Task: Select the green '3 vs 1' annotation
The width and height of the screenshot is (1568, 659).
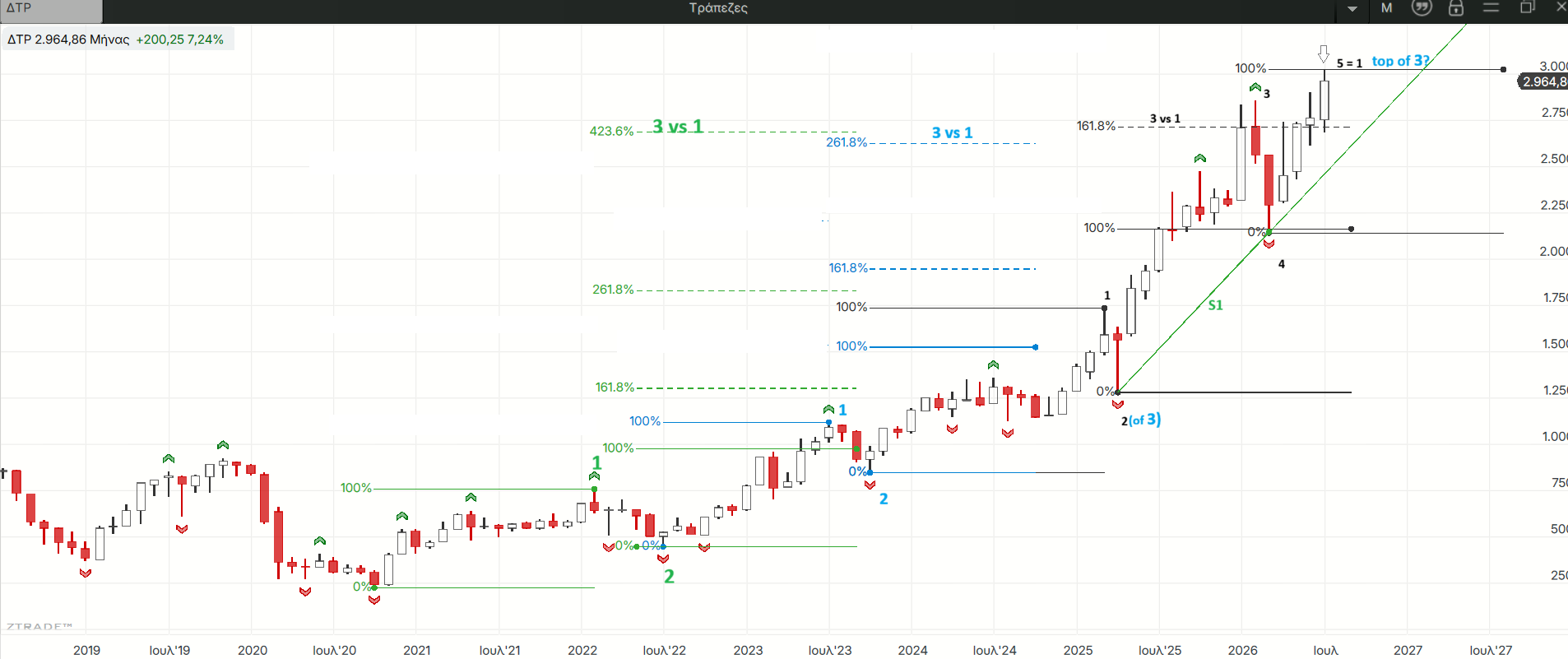Action: [x=678, y=126]
